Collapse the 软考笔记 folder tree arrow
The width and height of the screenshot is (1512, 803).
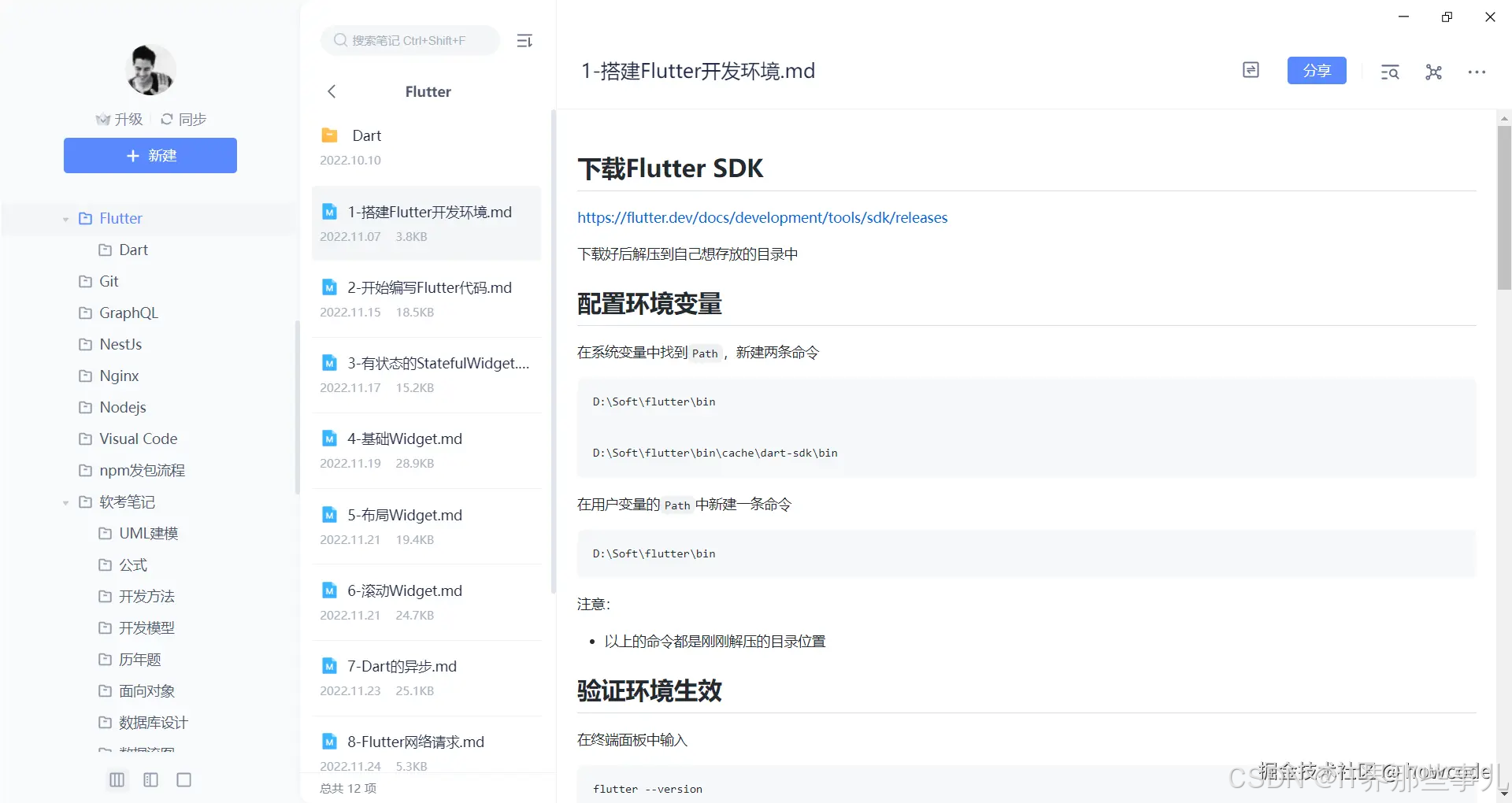click(66, 502)
